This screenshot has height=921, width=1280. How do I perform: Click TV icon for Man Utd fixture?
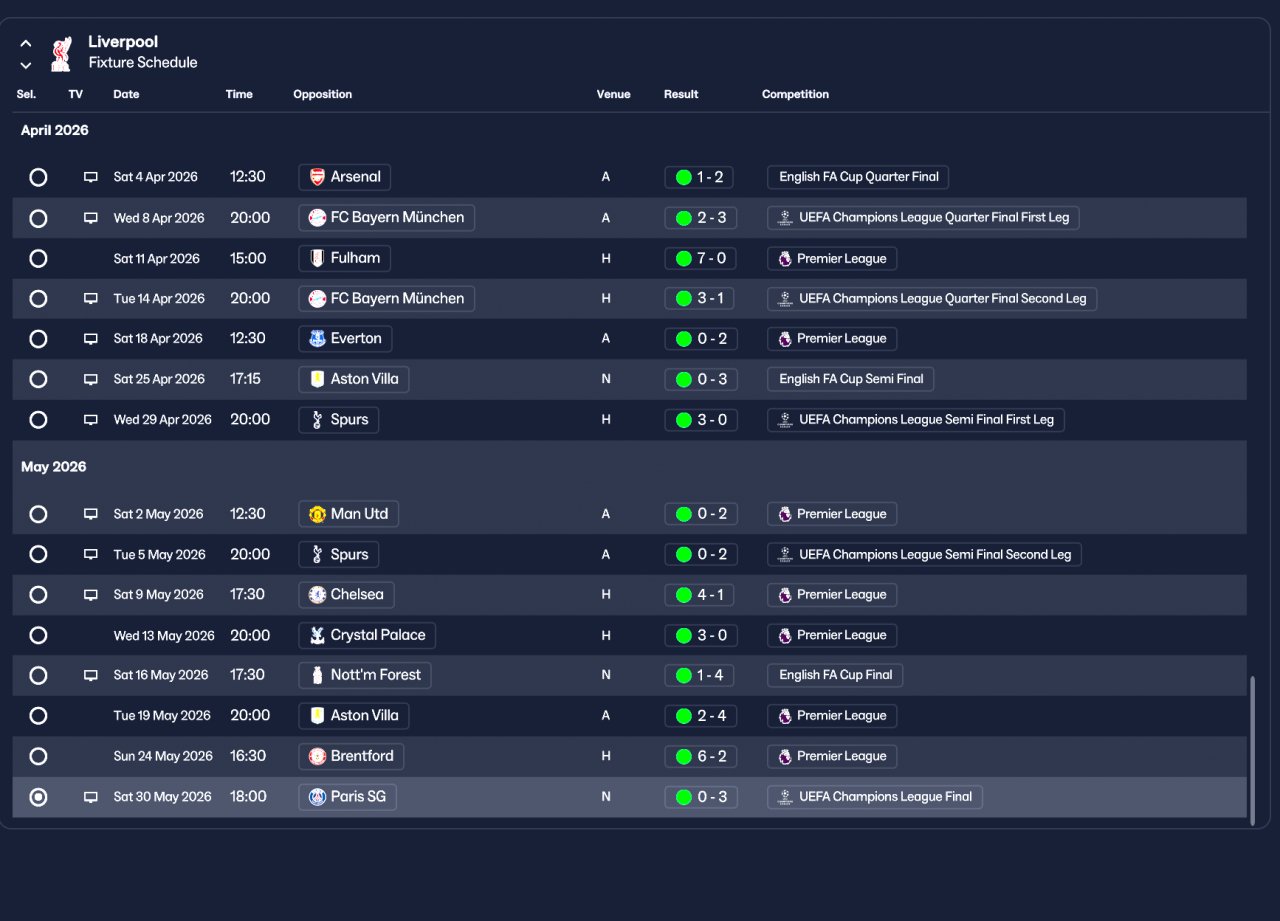coord(91,514)
